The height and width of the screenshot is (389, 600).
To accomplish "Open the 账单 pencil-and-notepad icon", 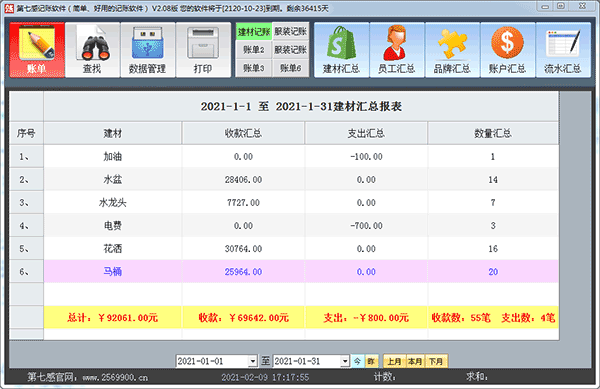I will point(37,50).
